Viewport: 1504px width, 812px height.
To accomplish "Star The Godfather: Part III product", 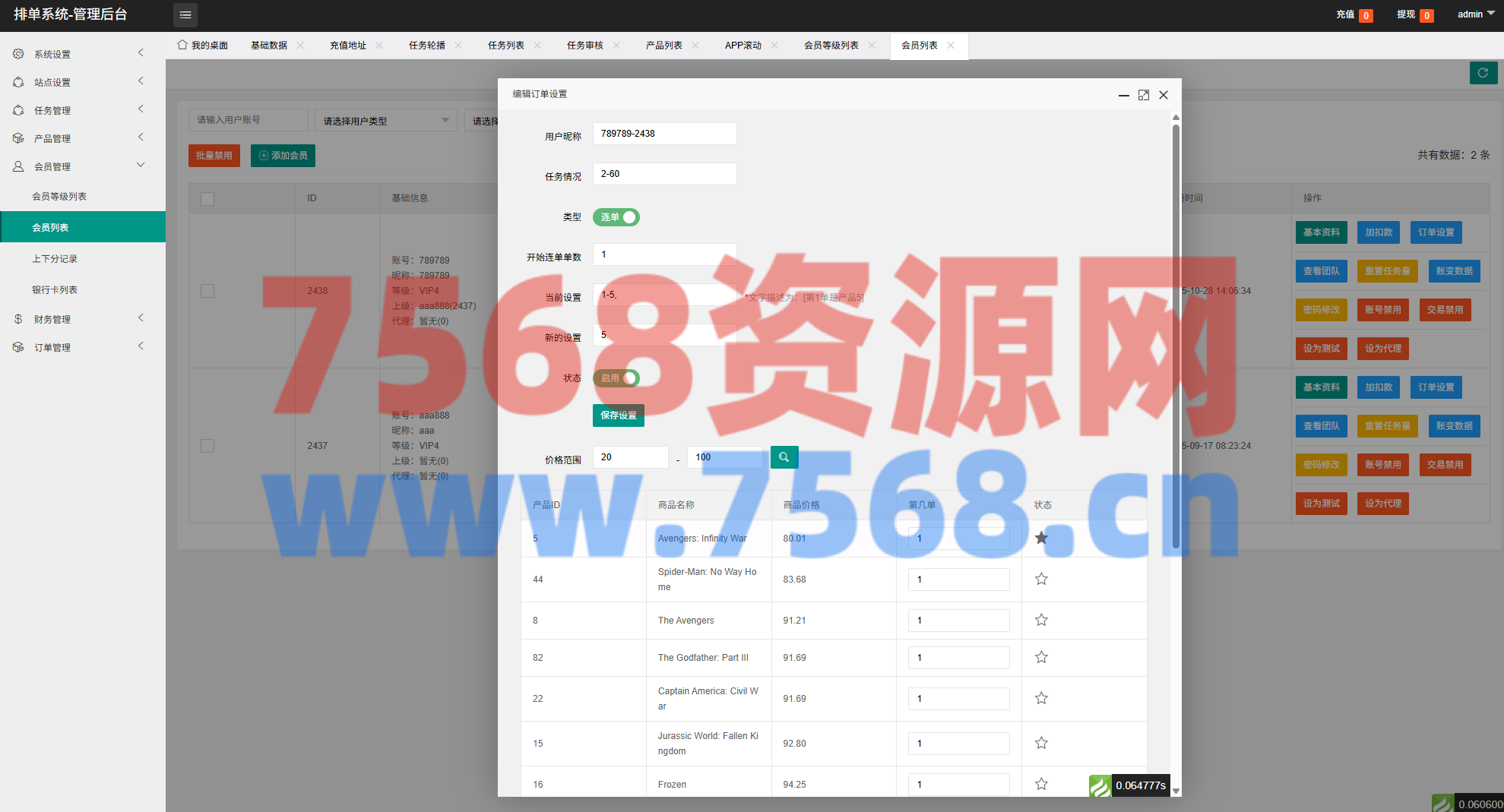I will [x=1041, y=658].
